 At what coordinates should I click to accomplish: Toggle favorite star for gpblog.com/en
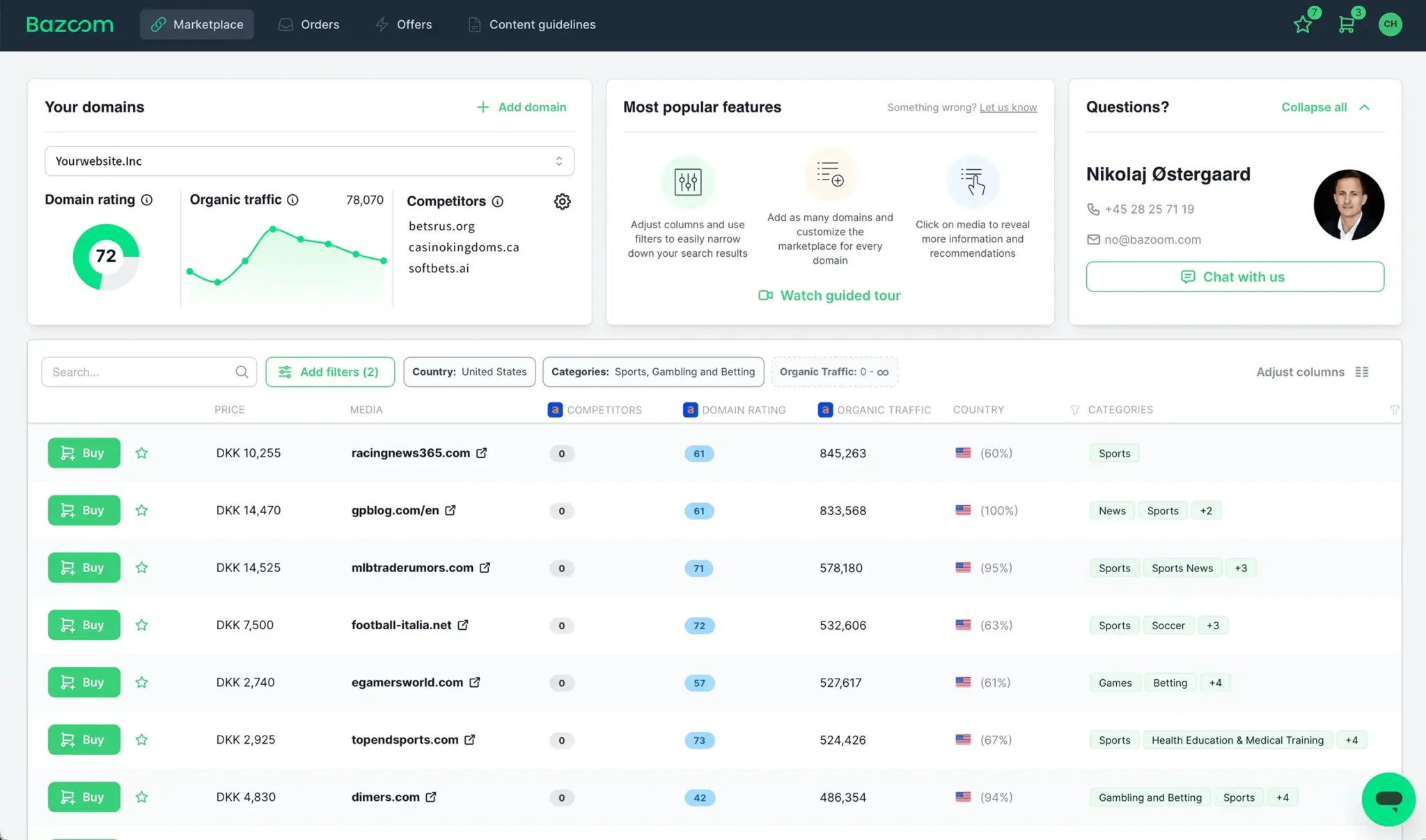pyautogui.click(x=142, y=510)
